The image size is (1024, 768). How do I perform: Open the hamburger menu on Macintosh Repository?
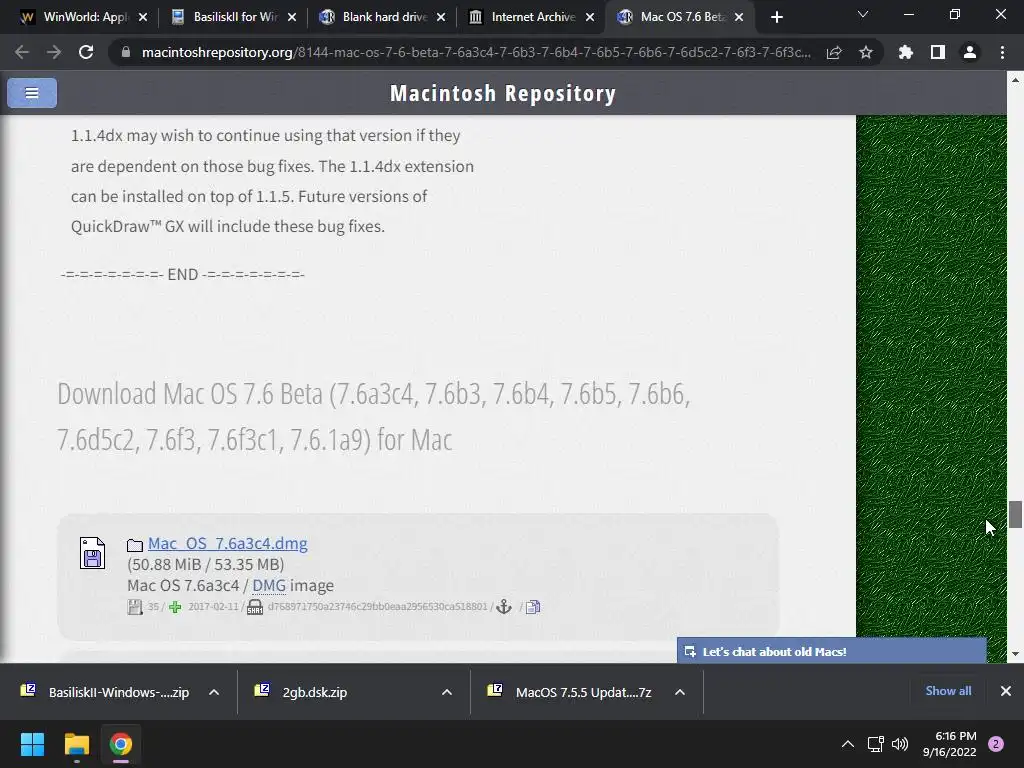[32, 93]
